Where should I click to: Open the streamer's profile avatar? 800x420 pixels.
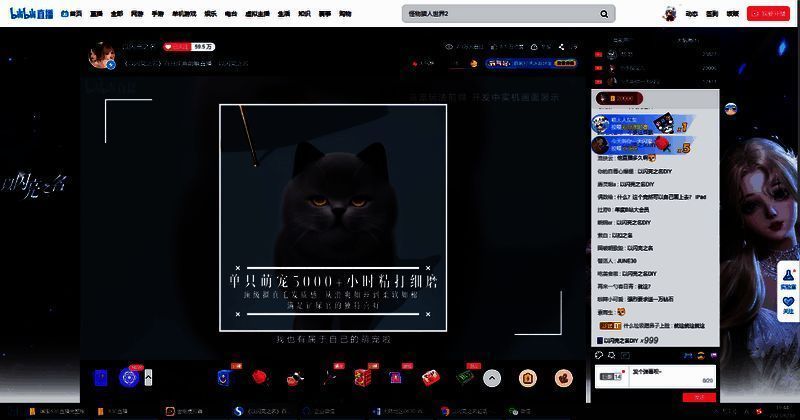102,55
